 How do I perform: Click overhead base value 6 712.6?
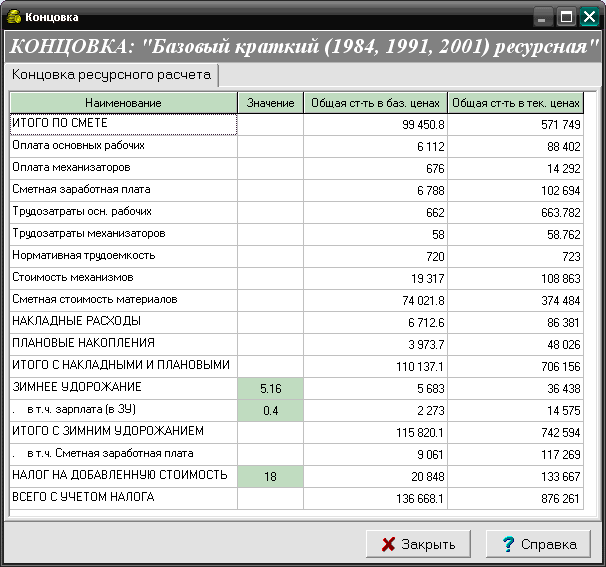(x=375, y=322)
